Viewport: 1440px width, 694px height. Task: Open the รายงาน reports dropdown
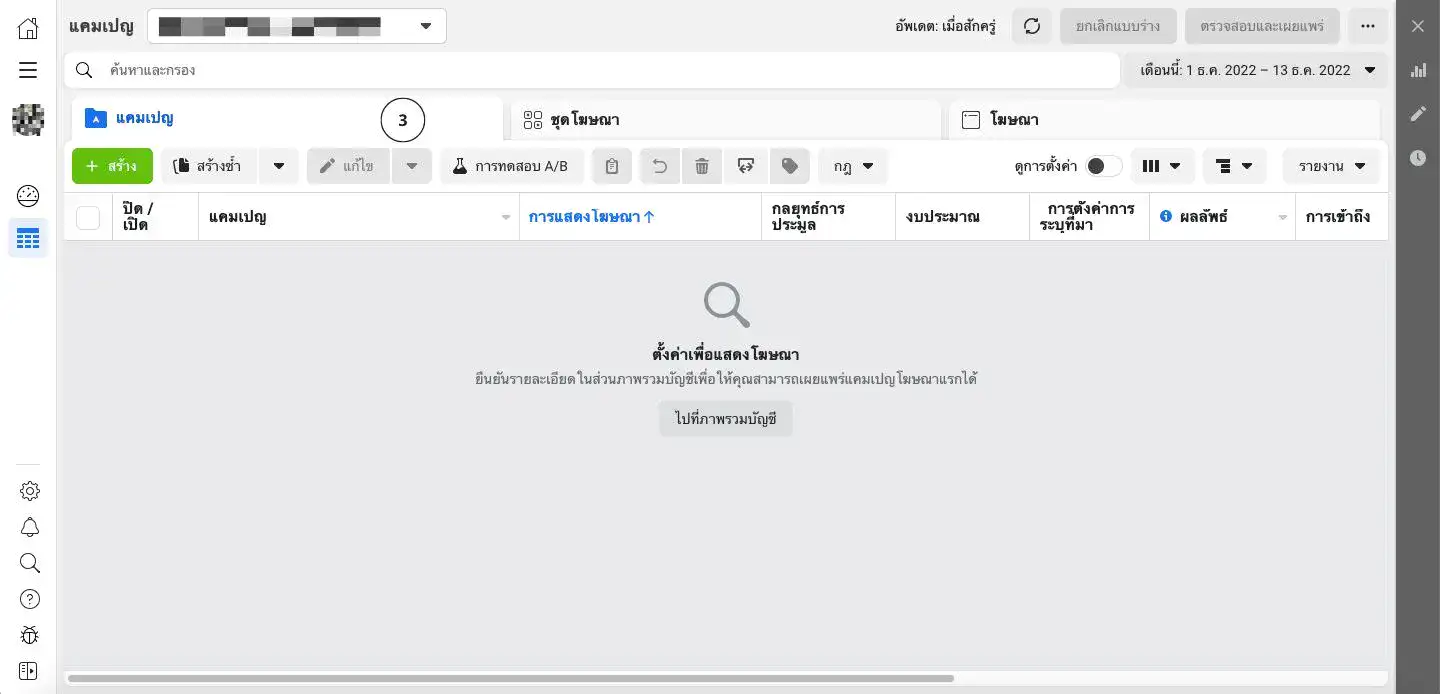point(1331,166)
